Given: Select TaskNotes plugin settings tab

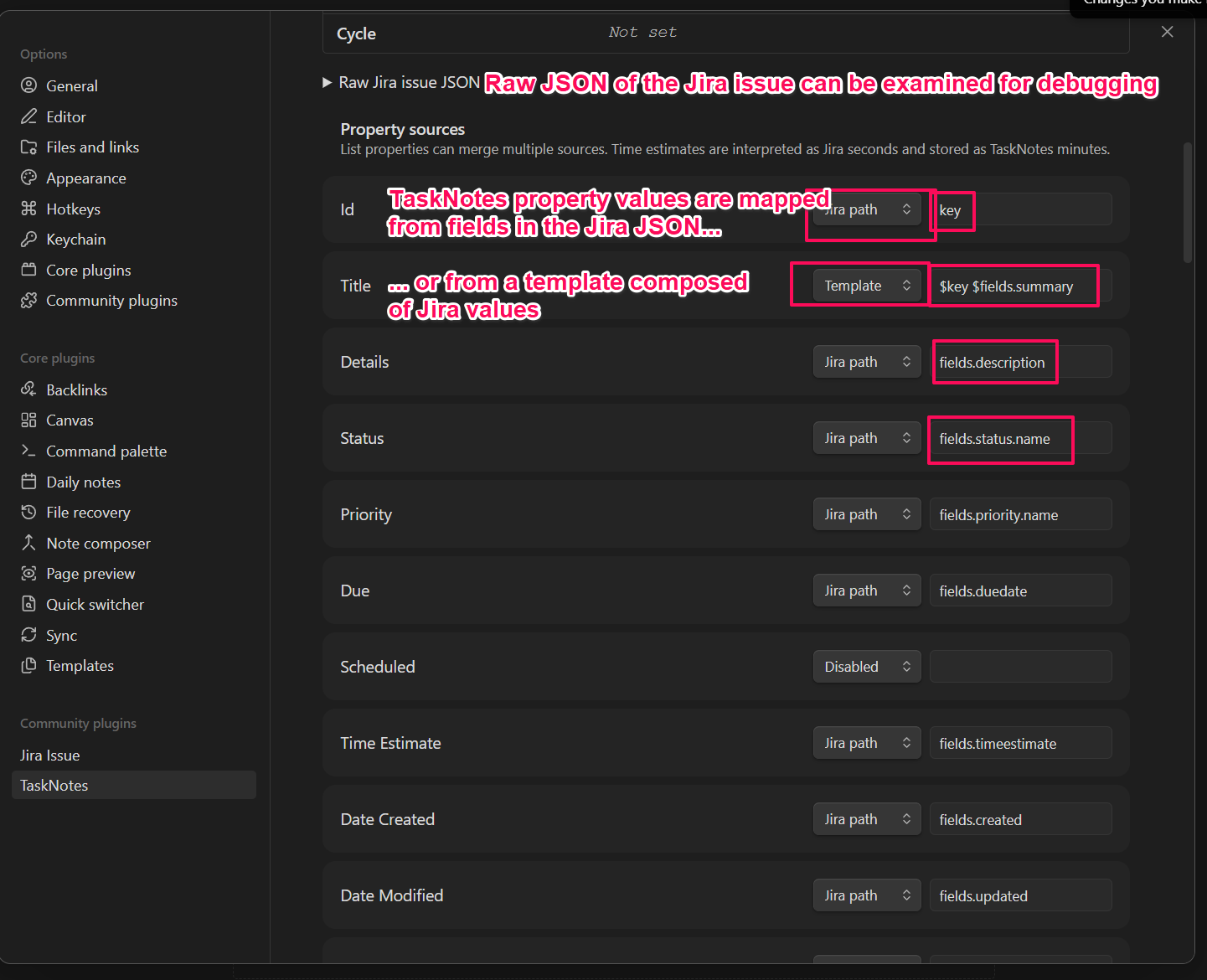Looking at the screenshot, I should [134, 785].
